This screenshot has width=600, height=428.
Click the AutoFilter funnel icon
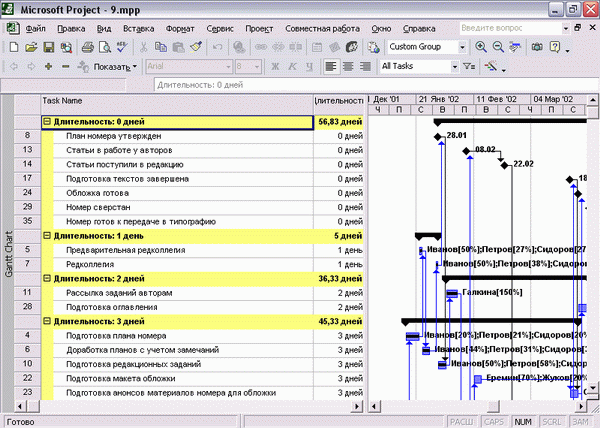[469, 67]
